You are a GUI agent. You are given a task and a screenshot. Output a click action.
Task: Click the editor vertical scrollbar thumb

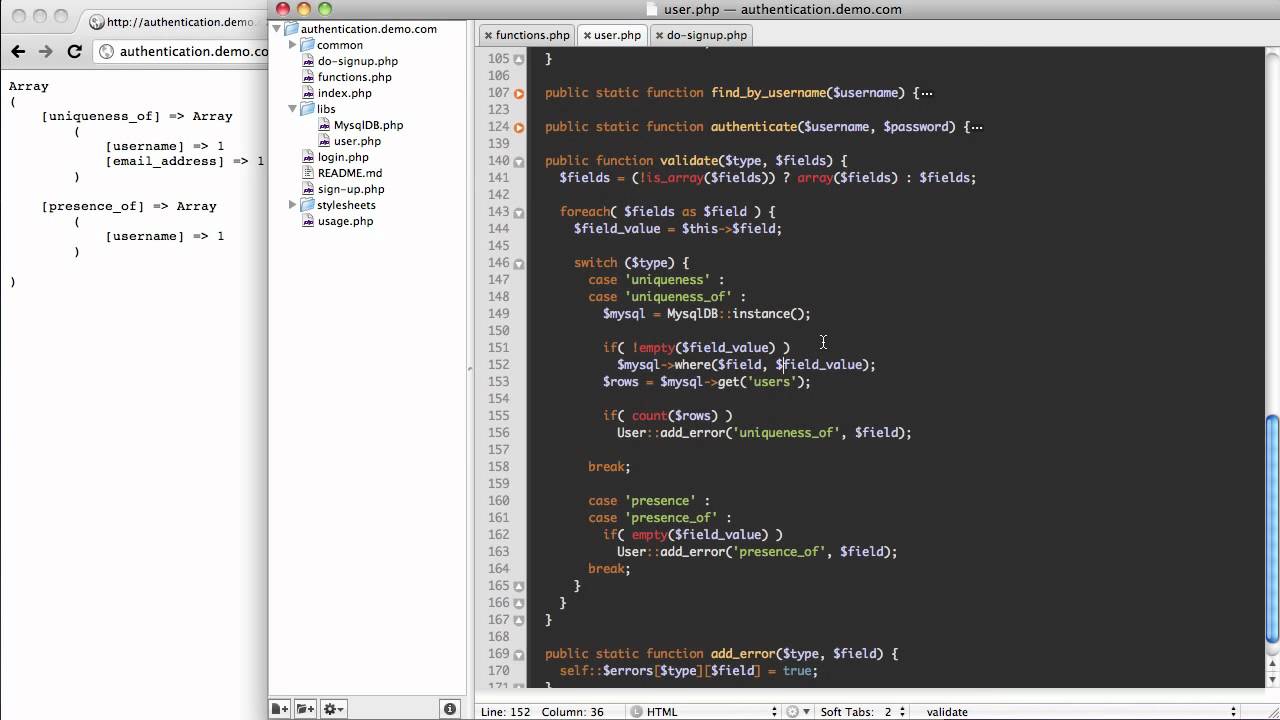pyautogui.click(x=1272, y=528)
